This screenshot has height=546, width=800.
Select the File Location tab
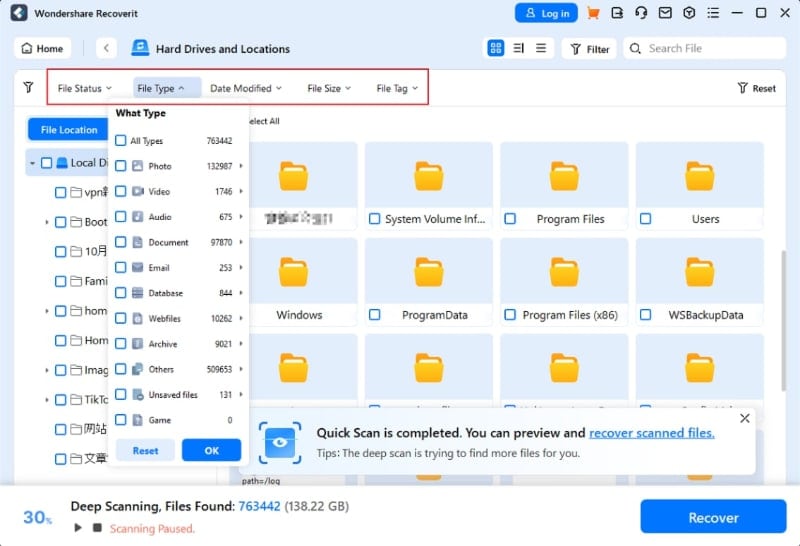[x=69, y=130]
